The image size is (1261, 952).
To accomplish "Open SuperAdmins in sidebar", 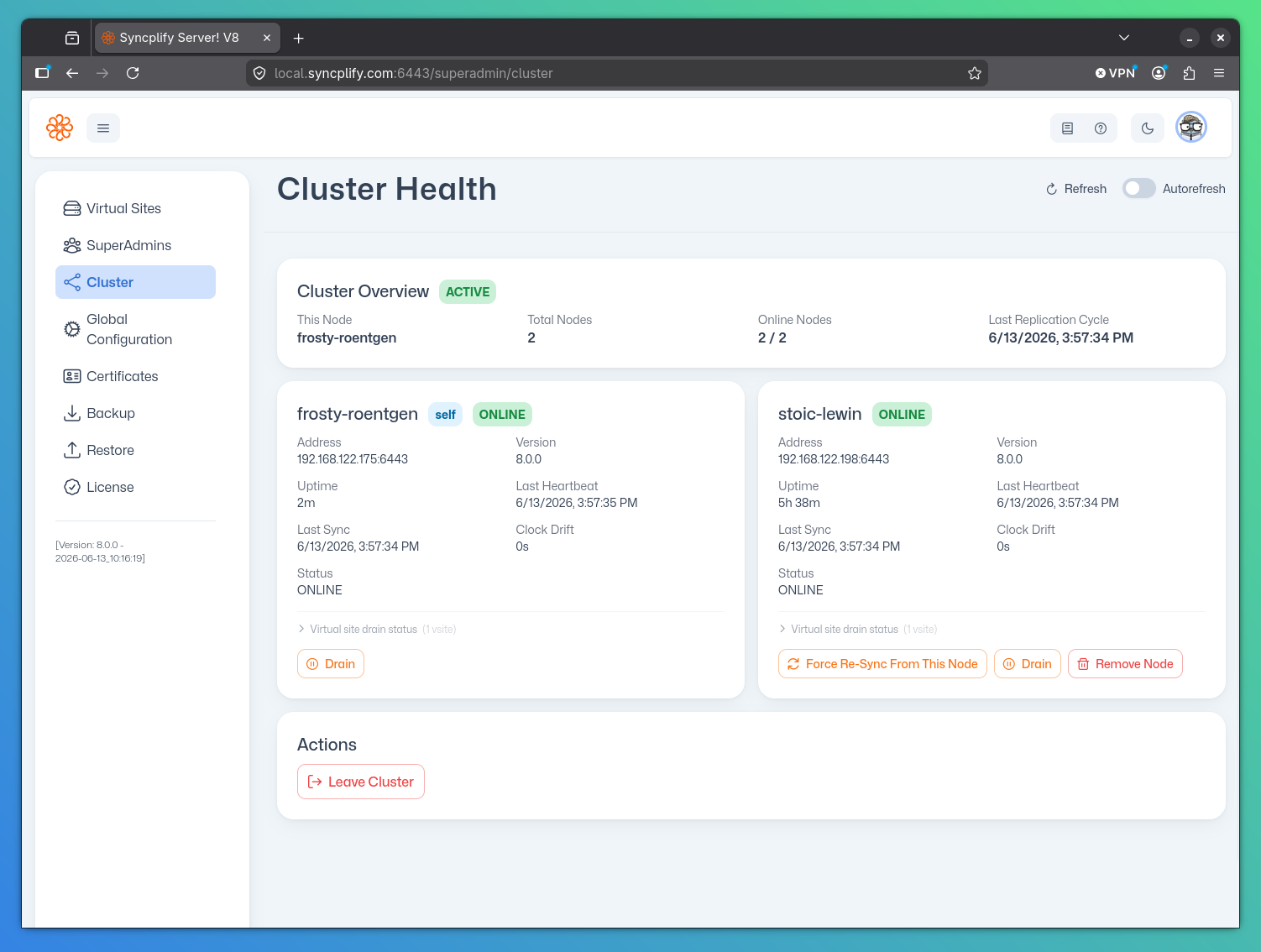I will coord(135,245).
